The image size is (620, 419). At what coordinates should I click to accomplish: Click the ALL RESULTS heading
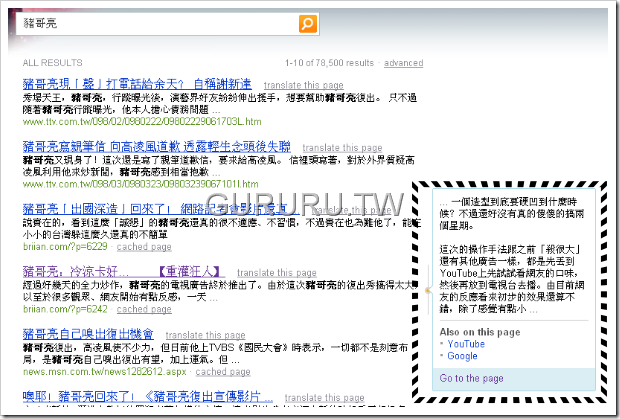pos(53,63)
